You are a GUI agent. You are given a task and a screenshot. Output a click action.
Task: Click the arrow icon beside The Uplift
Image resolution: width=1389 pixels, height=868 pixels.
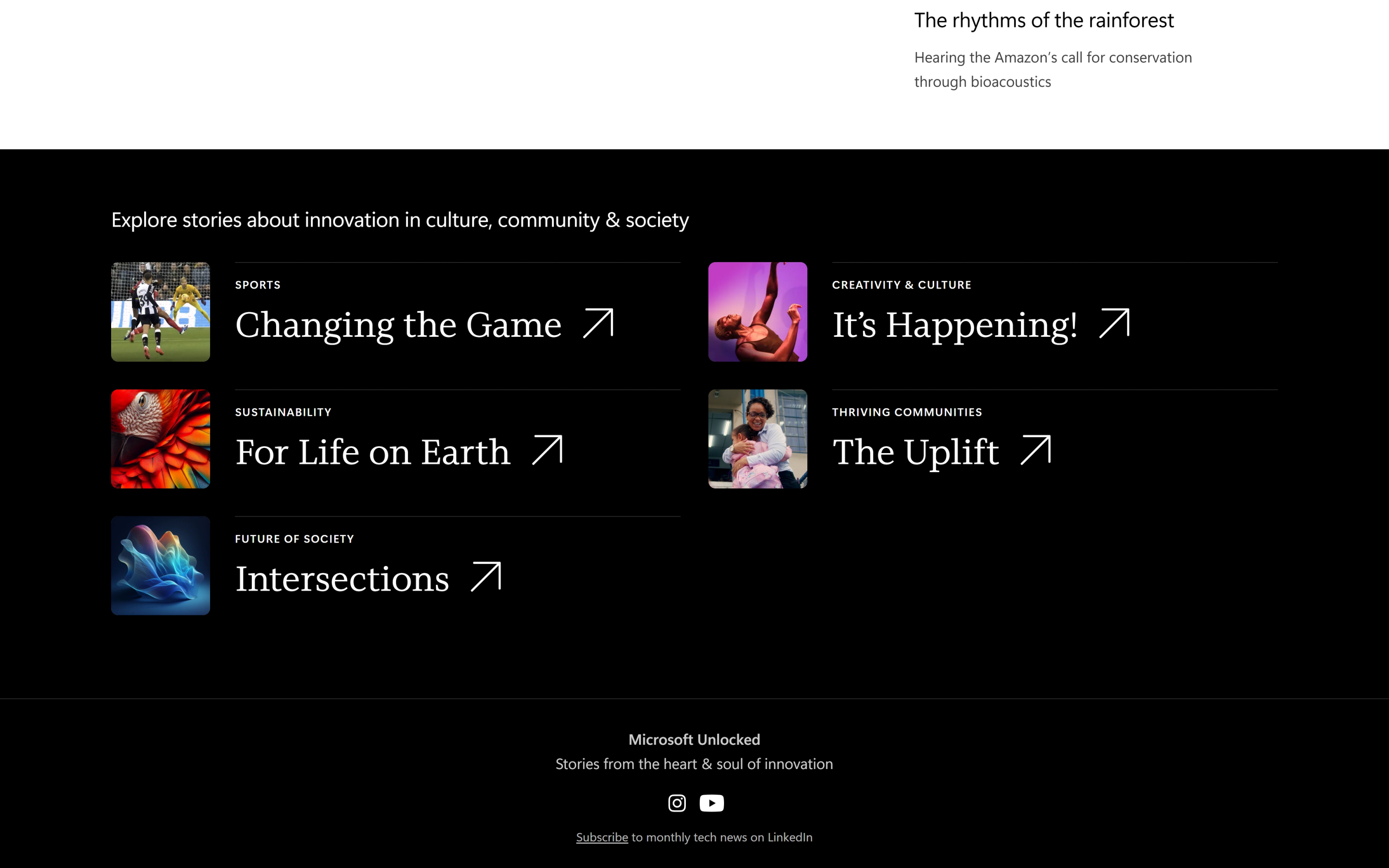1035,450
